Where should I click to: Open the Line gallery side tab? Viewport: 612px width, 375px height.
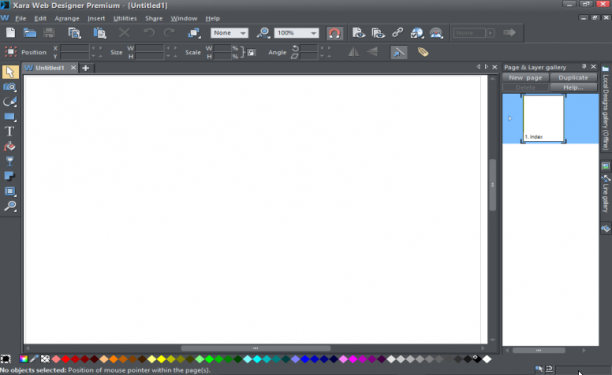click(x=606, y=194)
